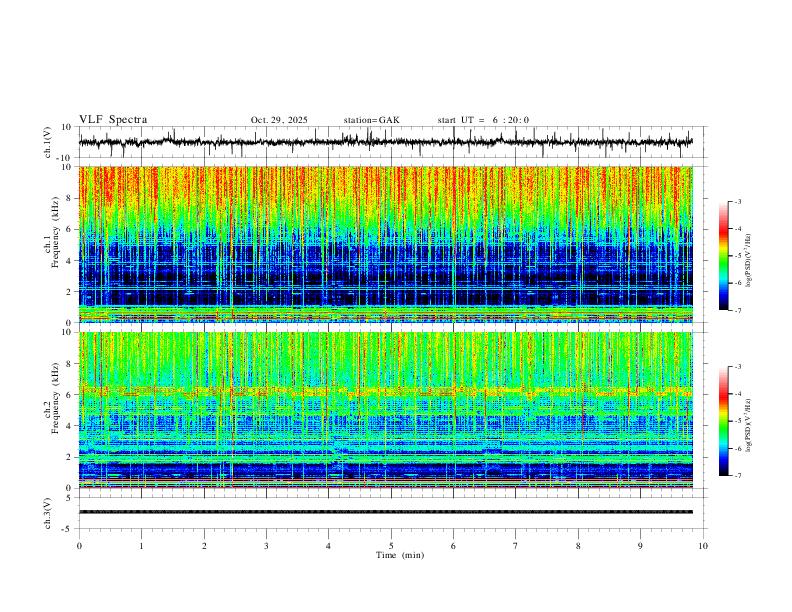This screenshot has width=792, height=612.
Task: Click the "Time (min)" axis label
Action: point(400,555)
